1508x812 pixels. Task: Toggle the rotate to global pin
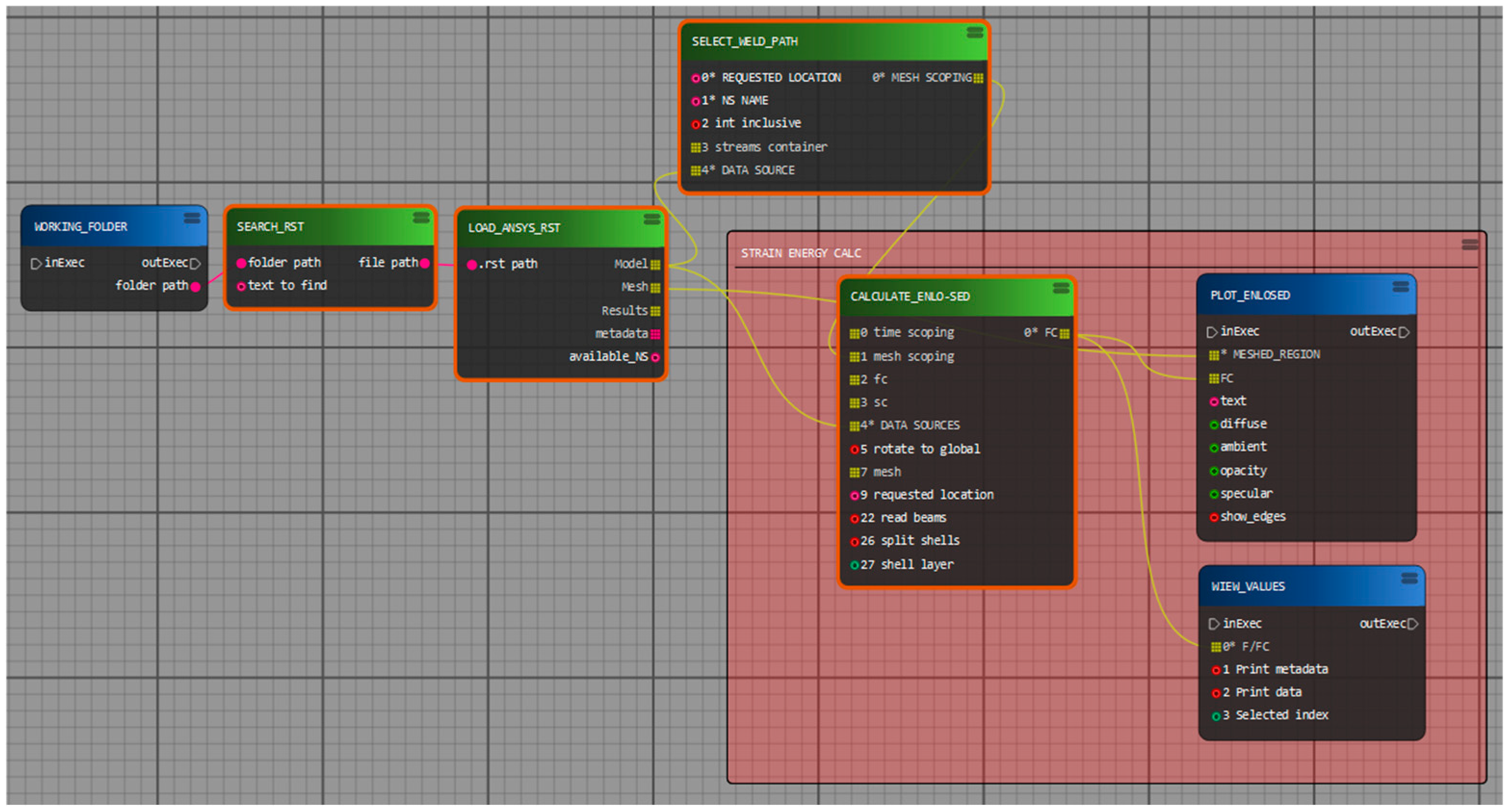click(854, 449)
